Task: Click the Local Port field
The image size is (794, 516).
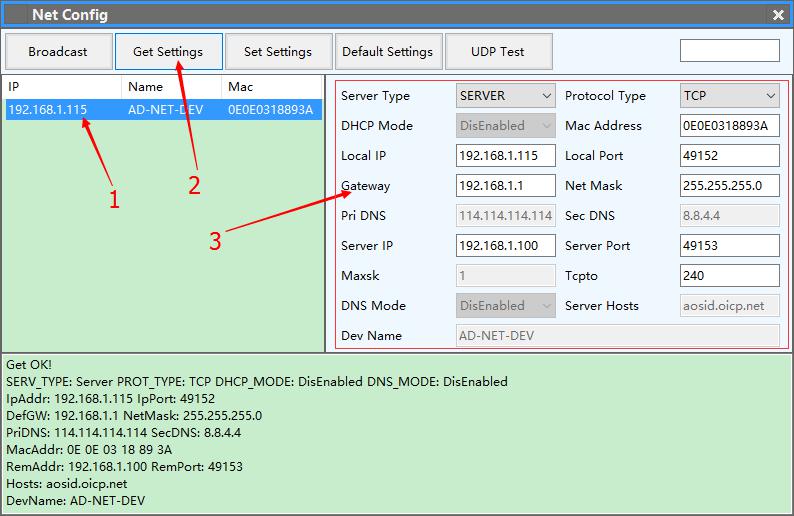Action: click(729, 156)
